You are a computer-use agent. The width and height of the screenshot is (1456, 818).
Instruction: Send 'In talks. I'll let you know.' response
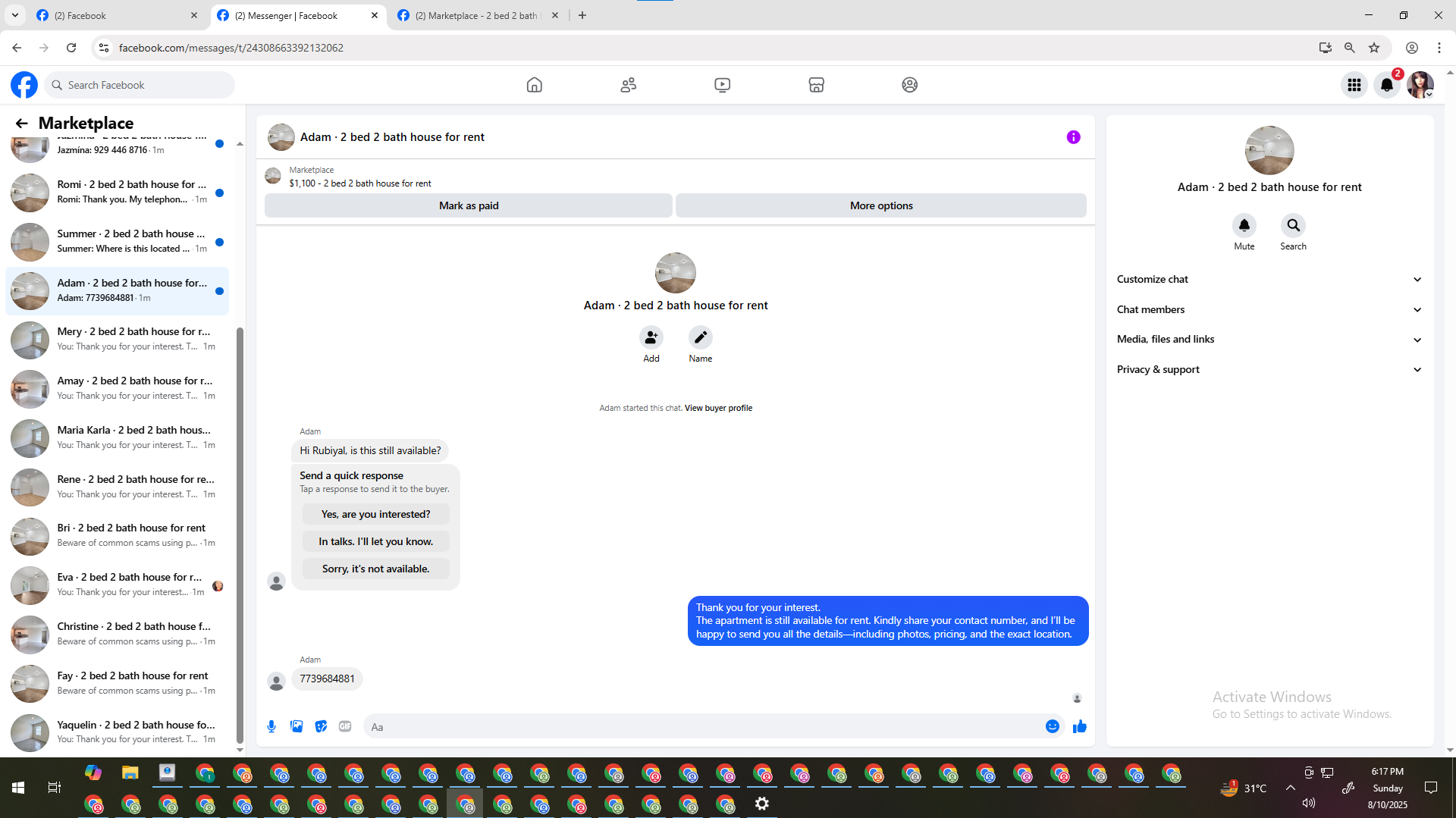(x=375, y=541)
